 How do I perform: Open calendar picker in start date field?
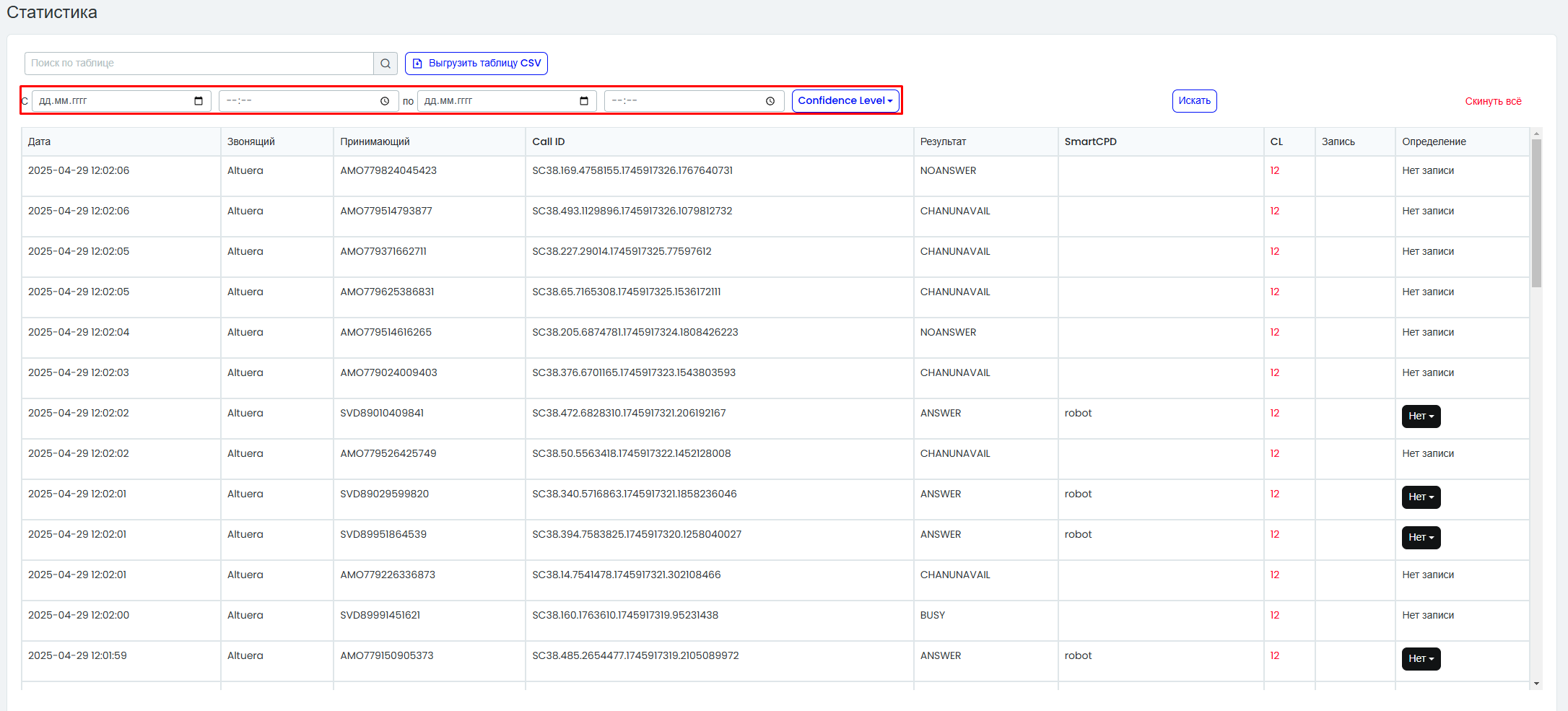coord(199,101)
